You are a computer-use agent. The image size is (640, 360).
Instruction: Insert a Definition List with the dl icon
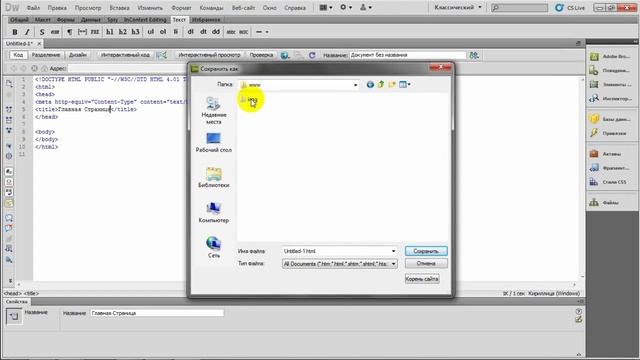coord(190,32)
